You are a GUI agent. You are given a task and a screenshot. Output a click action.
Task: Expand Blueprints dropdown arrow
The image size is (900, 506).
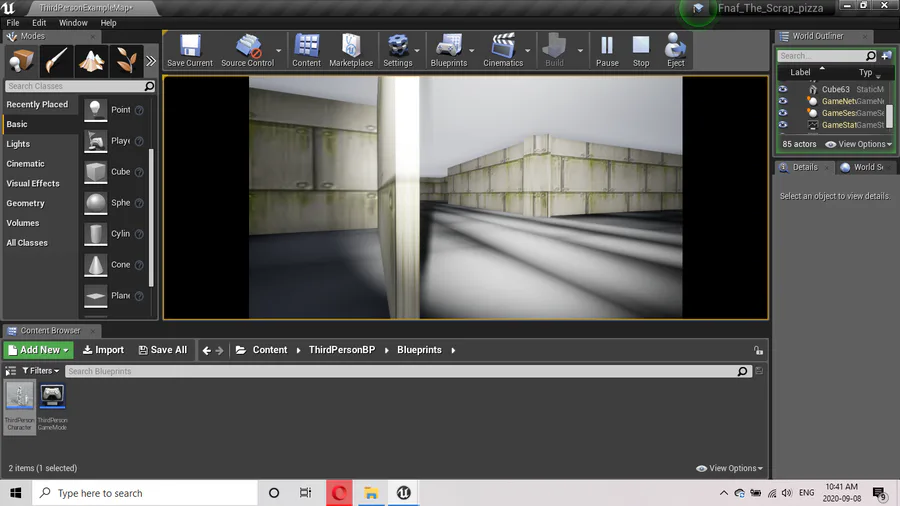pyautogui.click(x=471, y=50)
